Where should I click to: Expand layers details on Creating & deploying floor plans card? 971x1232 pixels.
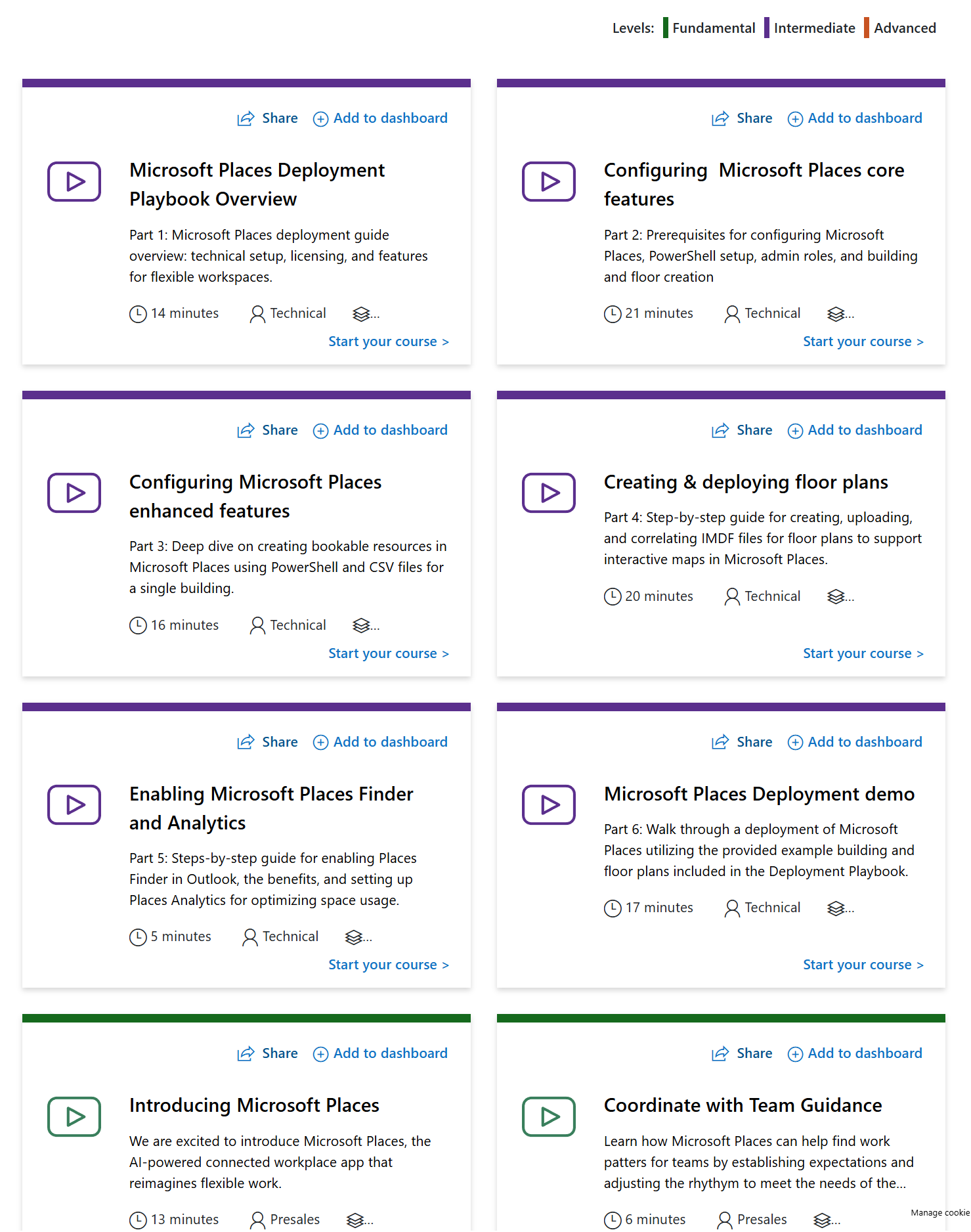840,597
